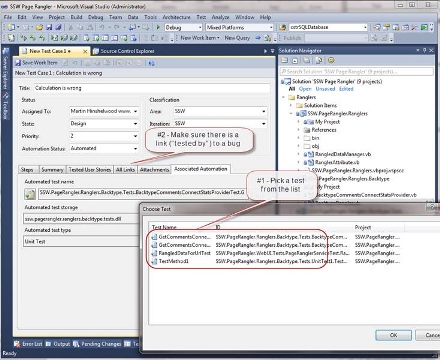Screen dimensions: 440x360
Task: Open the State dropdown showing Design
Action: 135,124
